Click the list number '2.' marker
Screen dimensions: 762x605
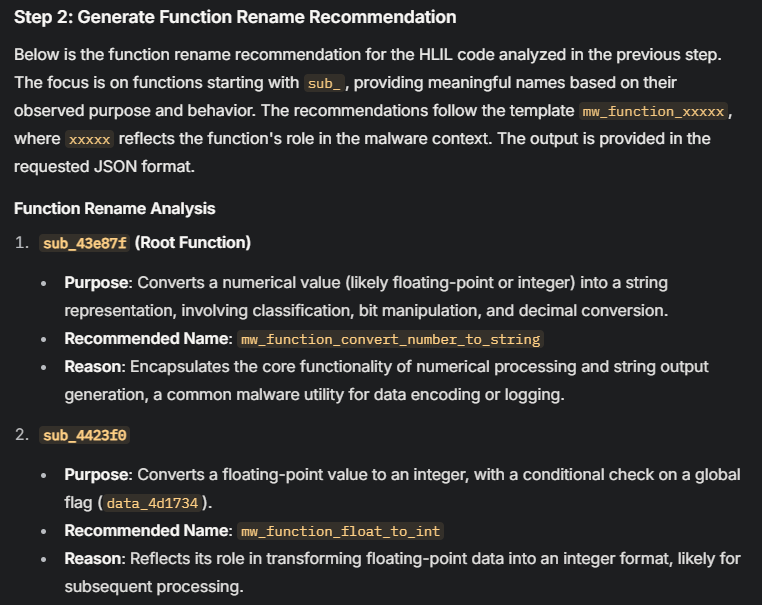click(22, 435)
